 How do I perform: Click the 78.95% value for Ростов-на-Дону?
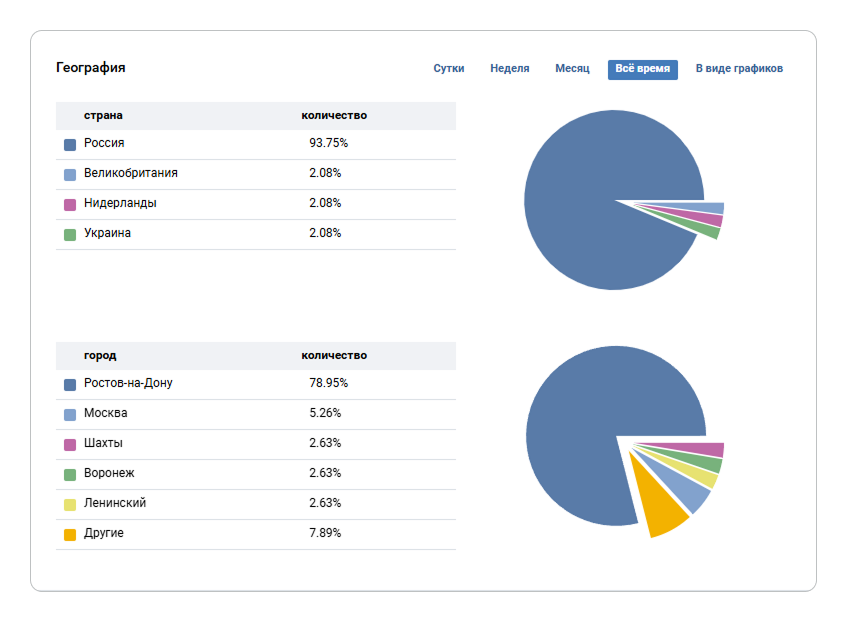(328, 383)
